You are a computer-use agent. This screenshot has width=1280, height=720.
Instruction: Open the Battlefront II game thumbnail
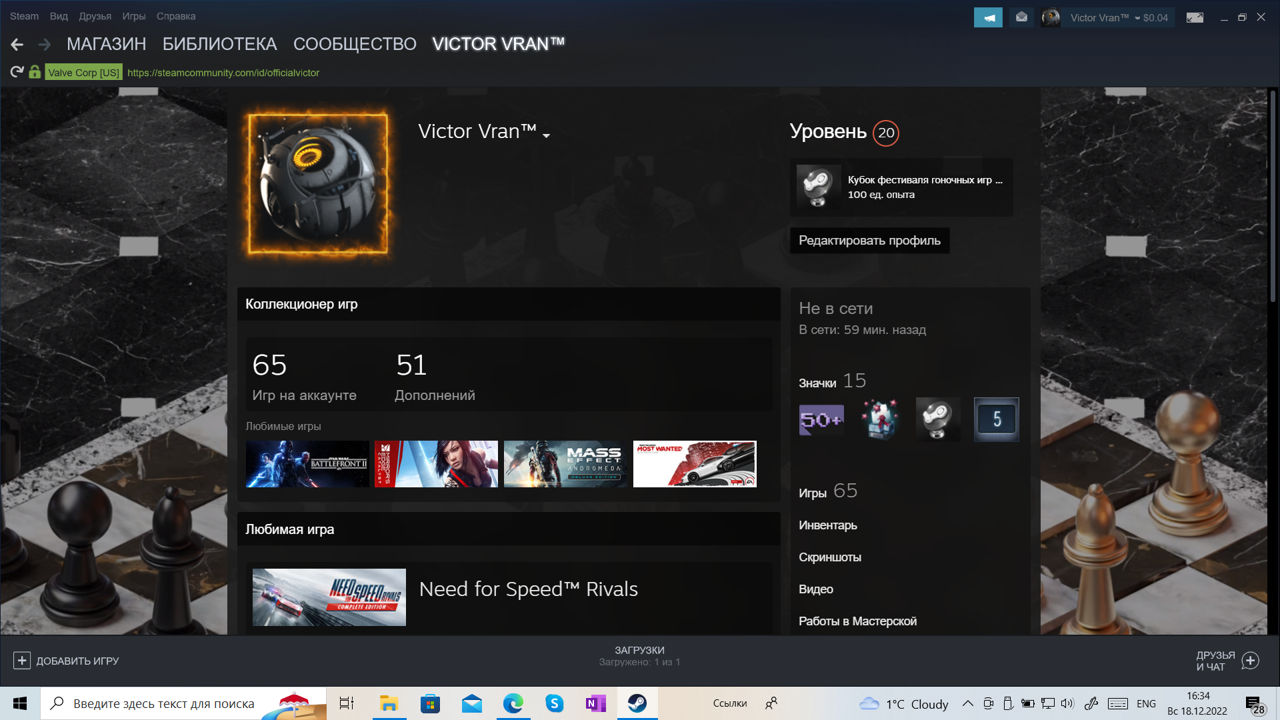(x=308, y=464)
